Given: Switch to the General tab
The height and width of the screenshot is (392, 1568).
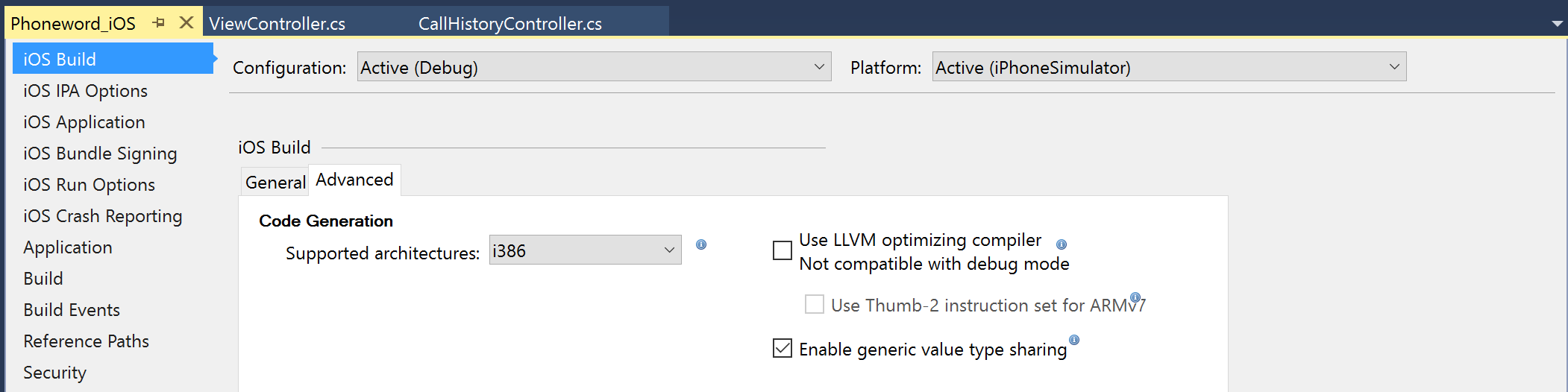Looking at the screenshot, I should [x=275, y=182].
